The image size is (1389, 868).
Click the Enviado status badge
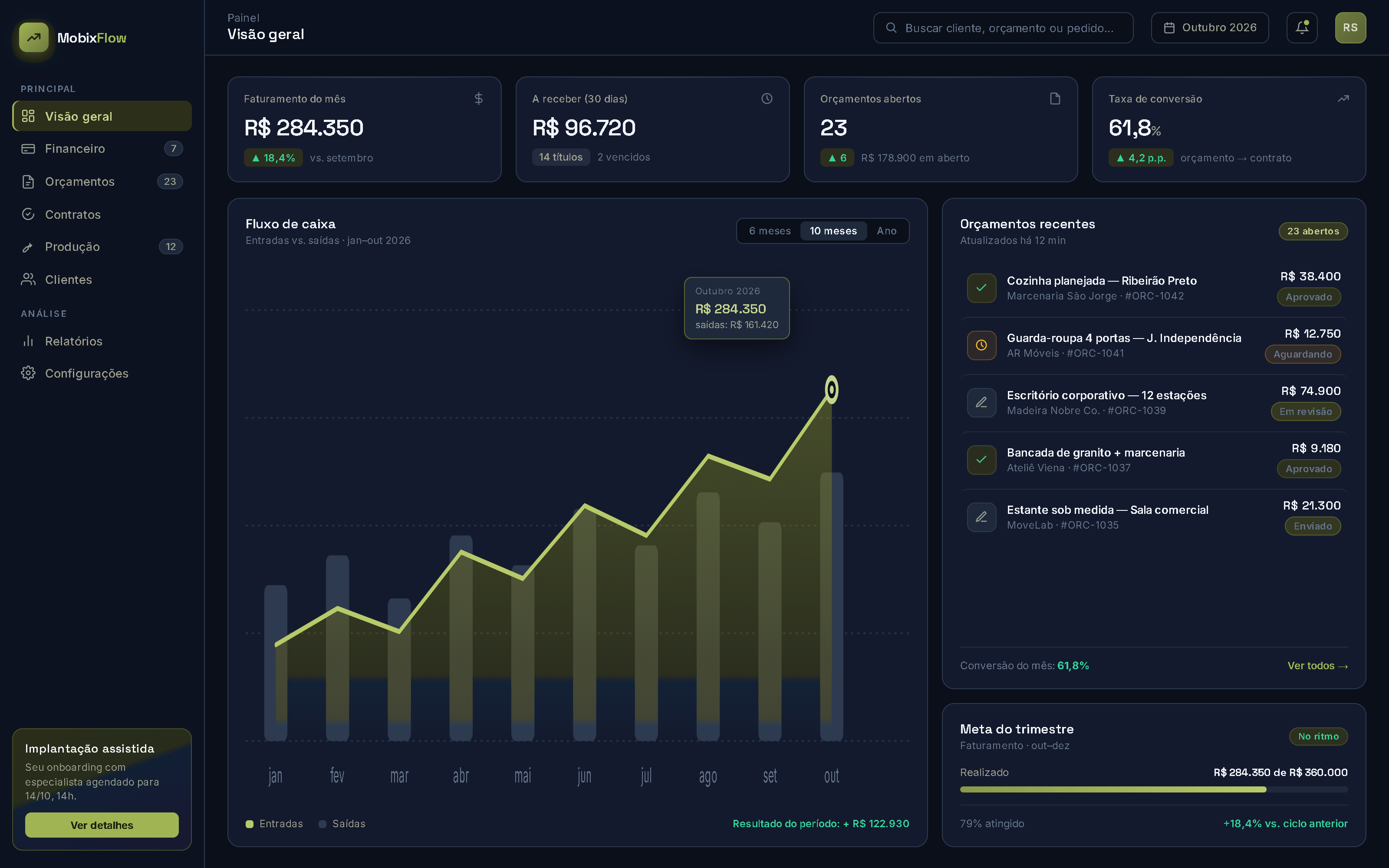coord(1313,526)
